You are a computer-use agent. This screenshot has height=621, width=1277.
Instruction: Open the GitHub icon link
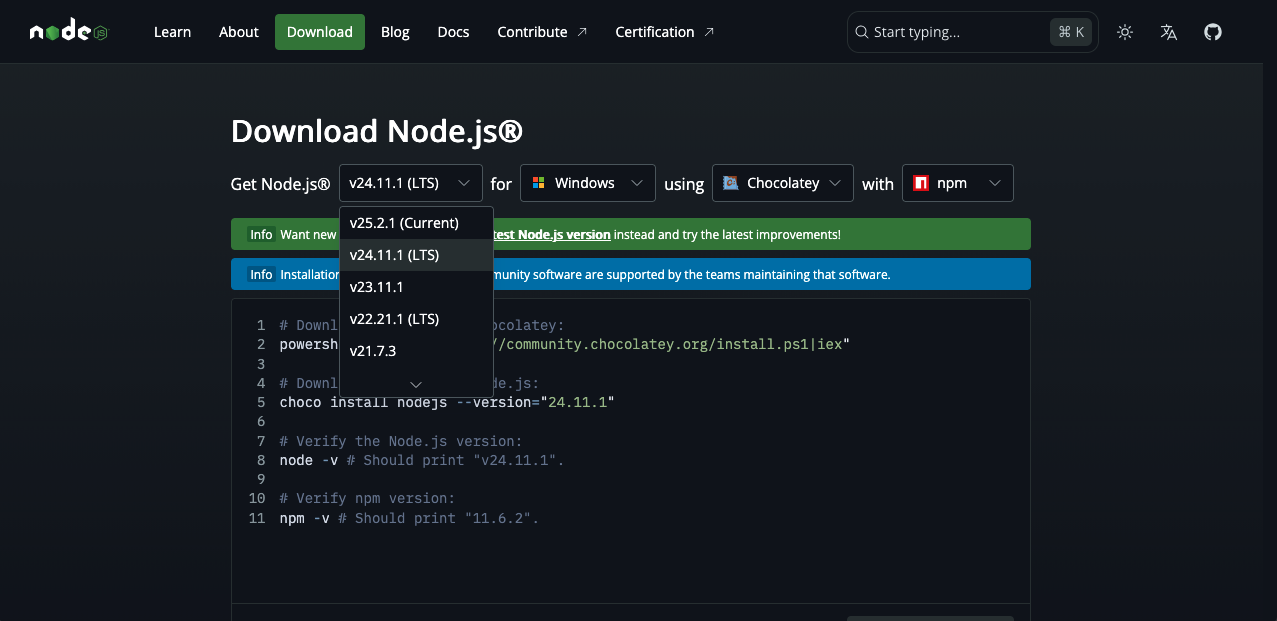[x=1213, y=32]
